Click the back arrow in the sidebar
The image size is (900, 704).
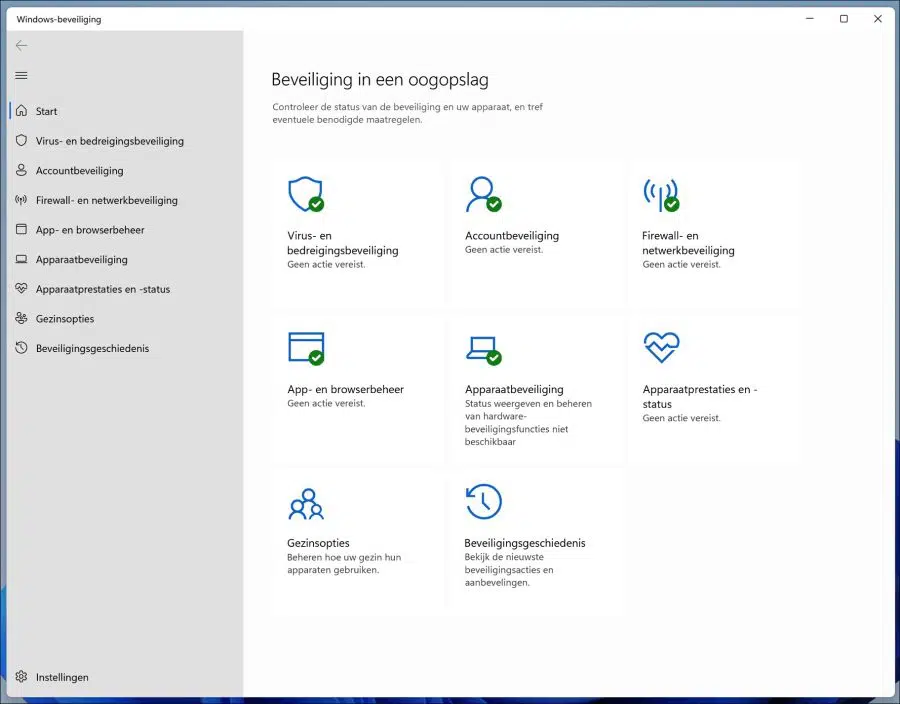[x=21, y=45]
